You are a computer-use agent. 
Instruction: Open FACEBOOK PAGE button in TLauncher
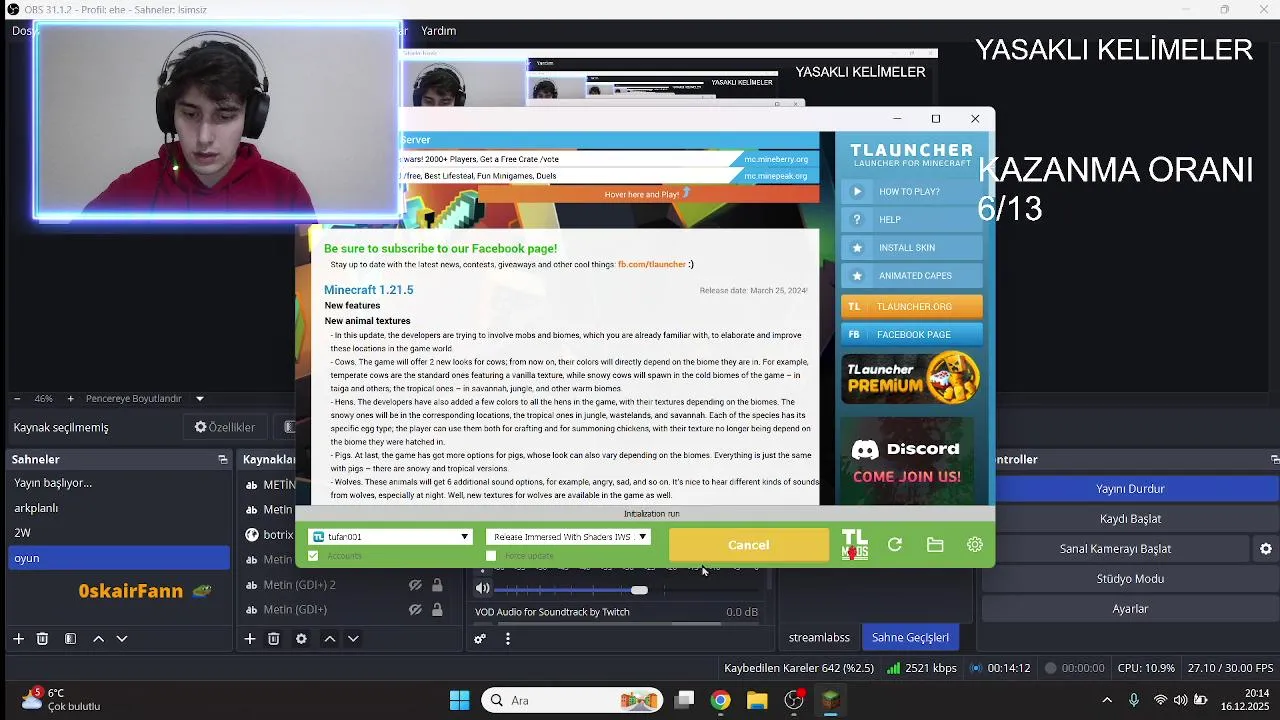point(911,334)
